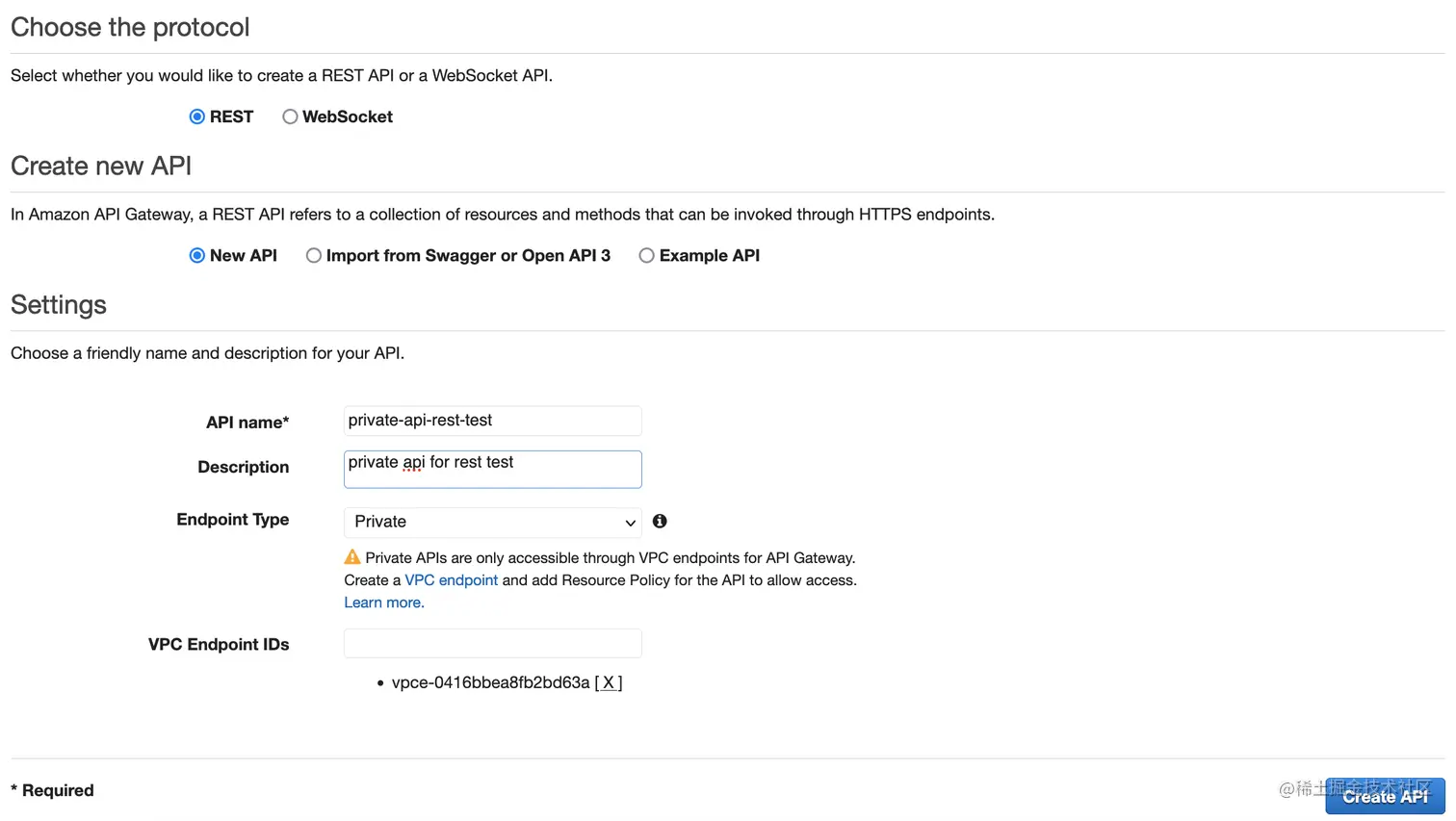The image size is (1456, 821).
Task: Click the listed vpce-0416bbea8fb2bd63a ID text
Action: pos(490,682)
